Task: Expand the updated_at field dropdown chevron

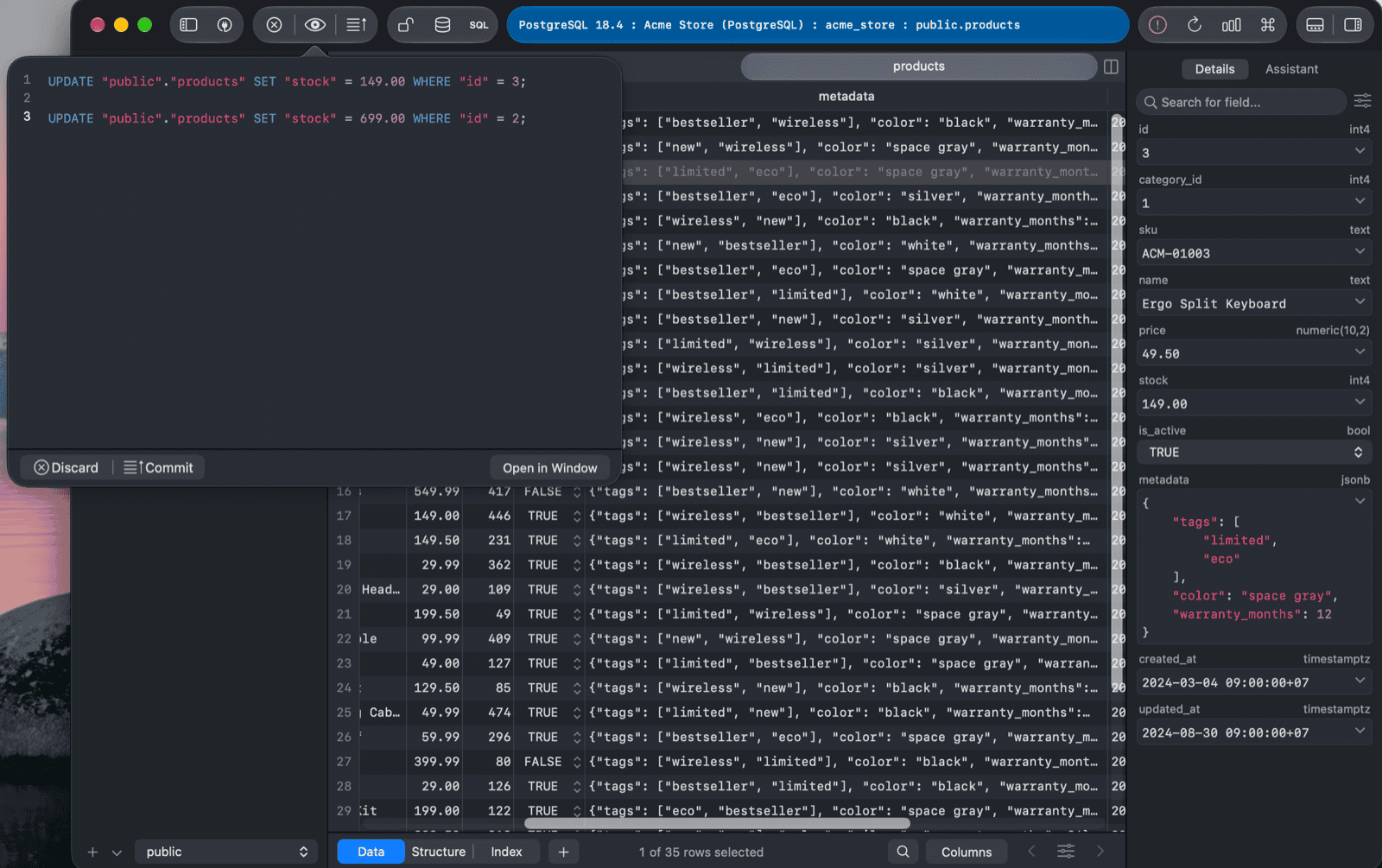Action: (1360, 731)
